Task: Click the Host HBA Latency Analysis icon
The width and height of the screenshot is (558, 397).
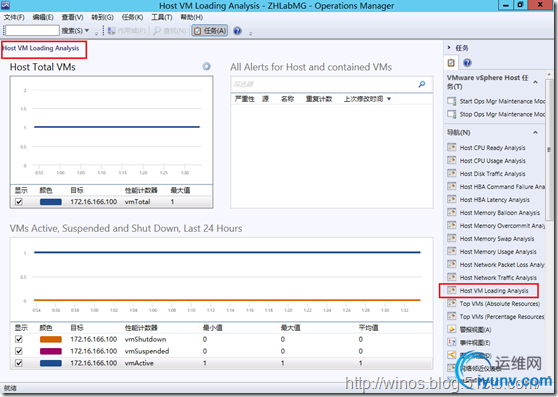Action: click(452, 199)
